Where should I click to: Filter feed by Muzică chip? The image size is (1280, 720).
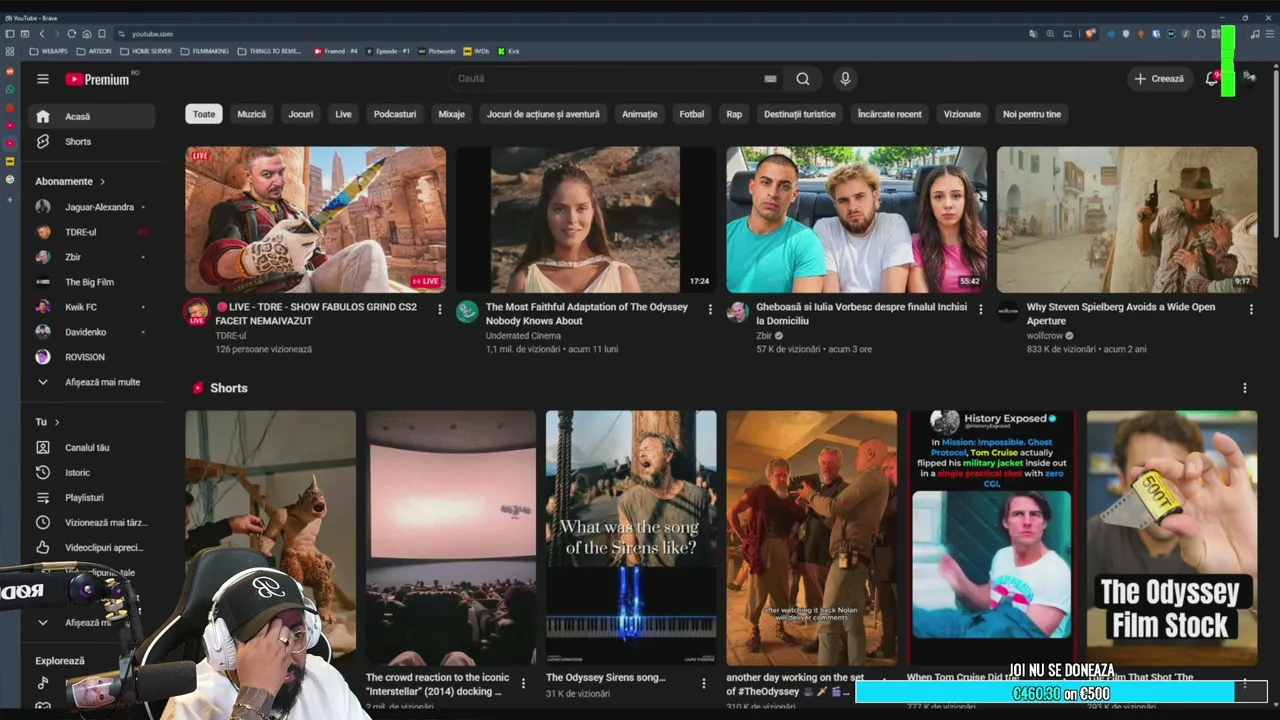(252, 114)
